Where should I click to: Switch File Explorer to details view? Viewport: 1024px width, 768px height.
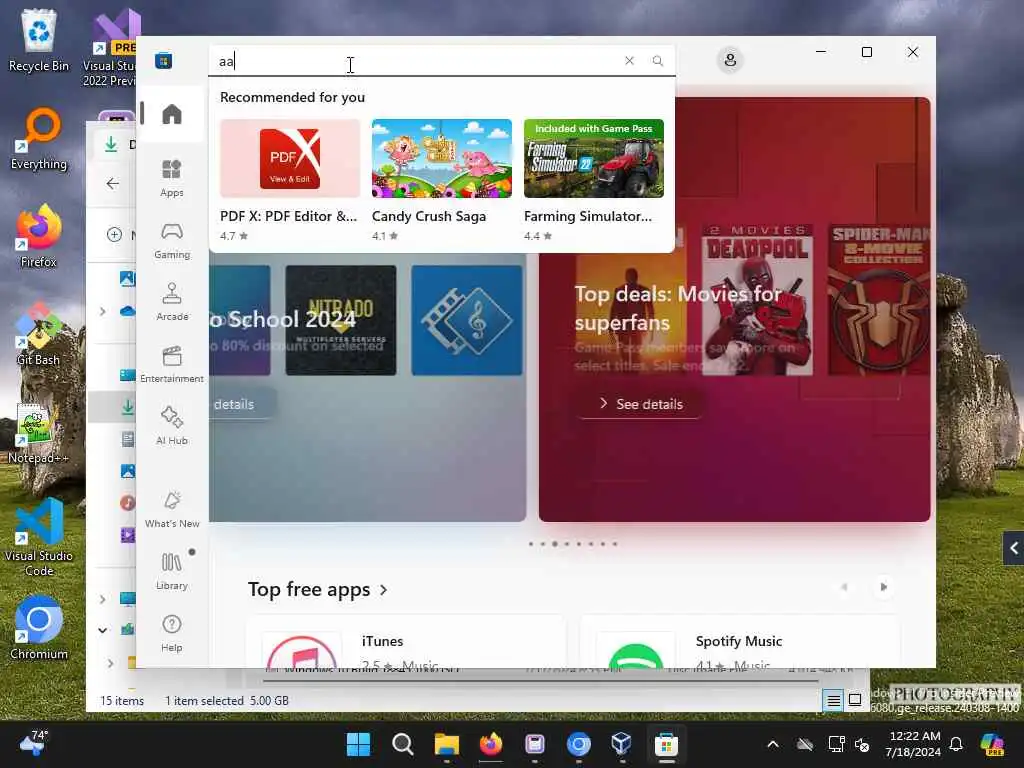[x=834, y=701]
